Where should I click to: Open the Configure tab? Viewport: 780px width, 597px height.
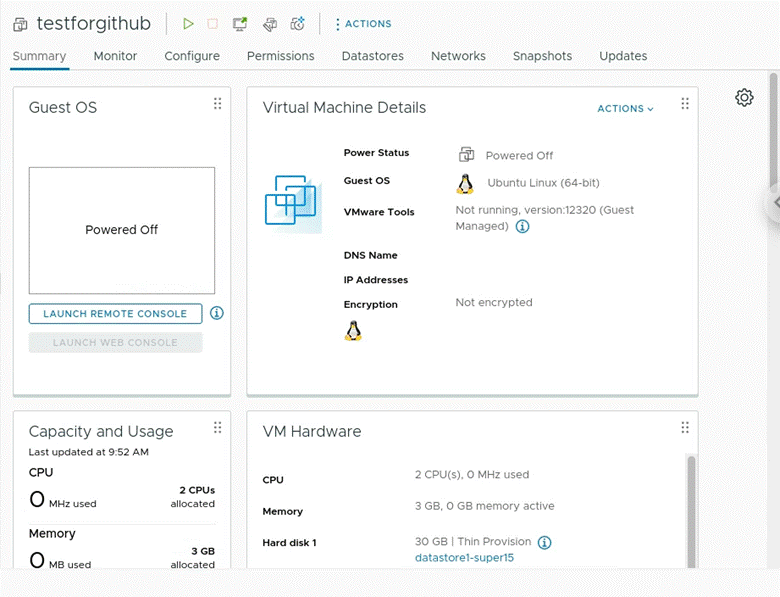pyautogui.click(x=192, y=56)
